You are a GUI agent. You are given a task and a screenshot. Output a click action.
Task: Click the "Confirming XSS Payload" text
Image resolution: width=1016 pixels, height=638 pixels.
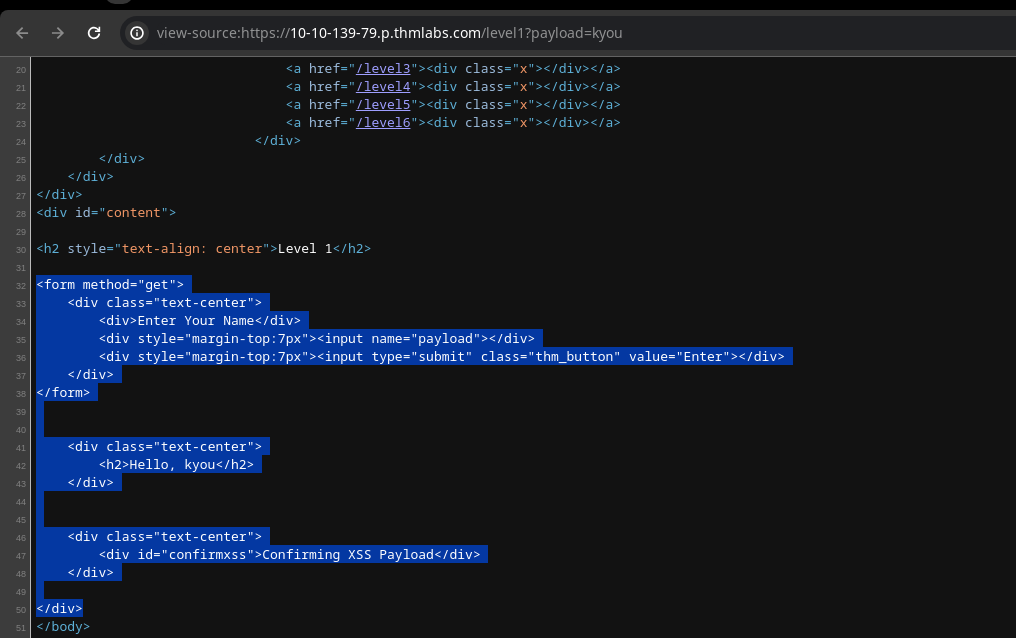pos(348,555)
